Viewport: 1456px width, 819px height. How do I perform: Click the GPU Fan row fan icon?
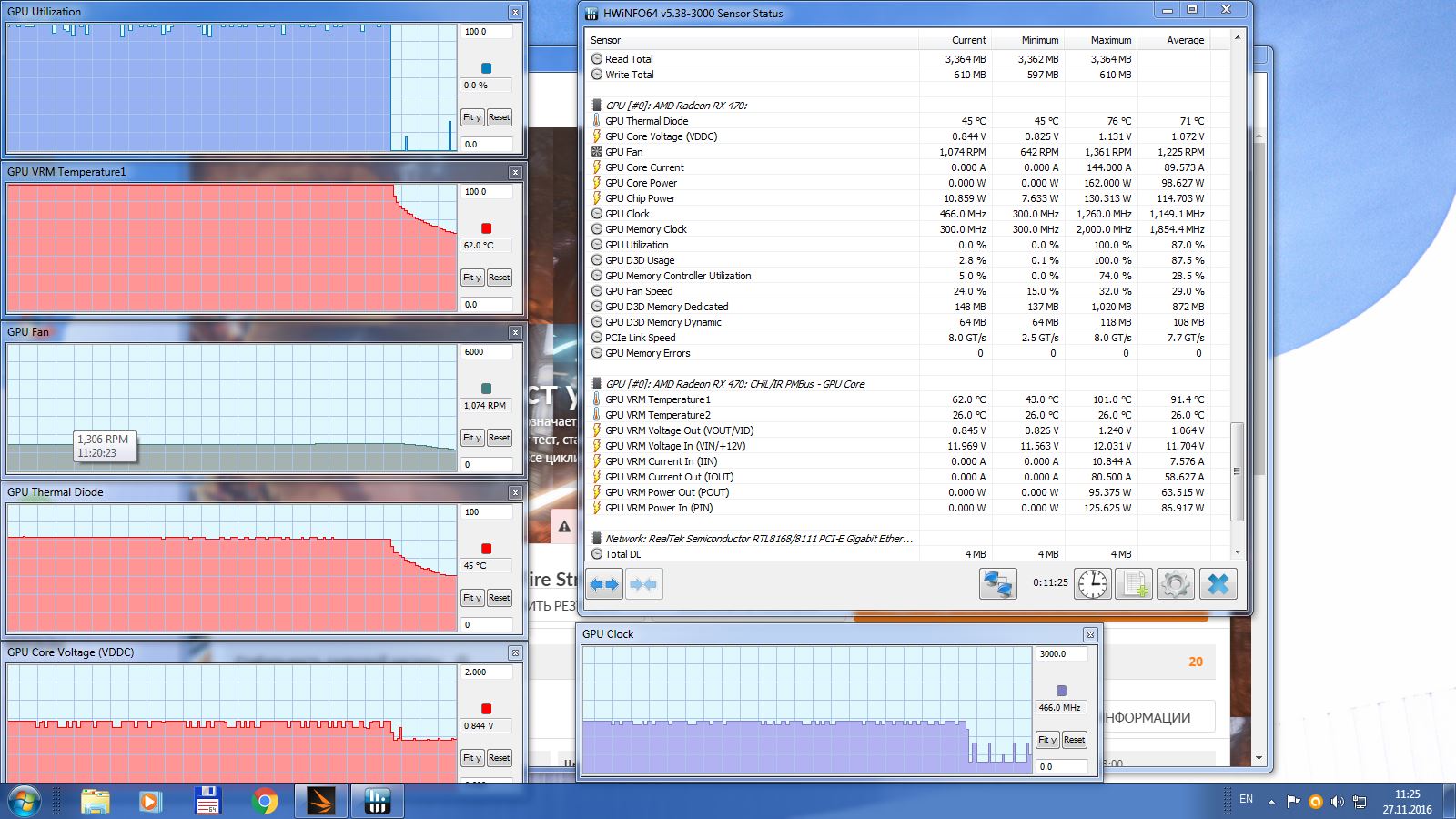[597, 152]
